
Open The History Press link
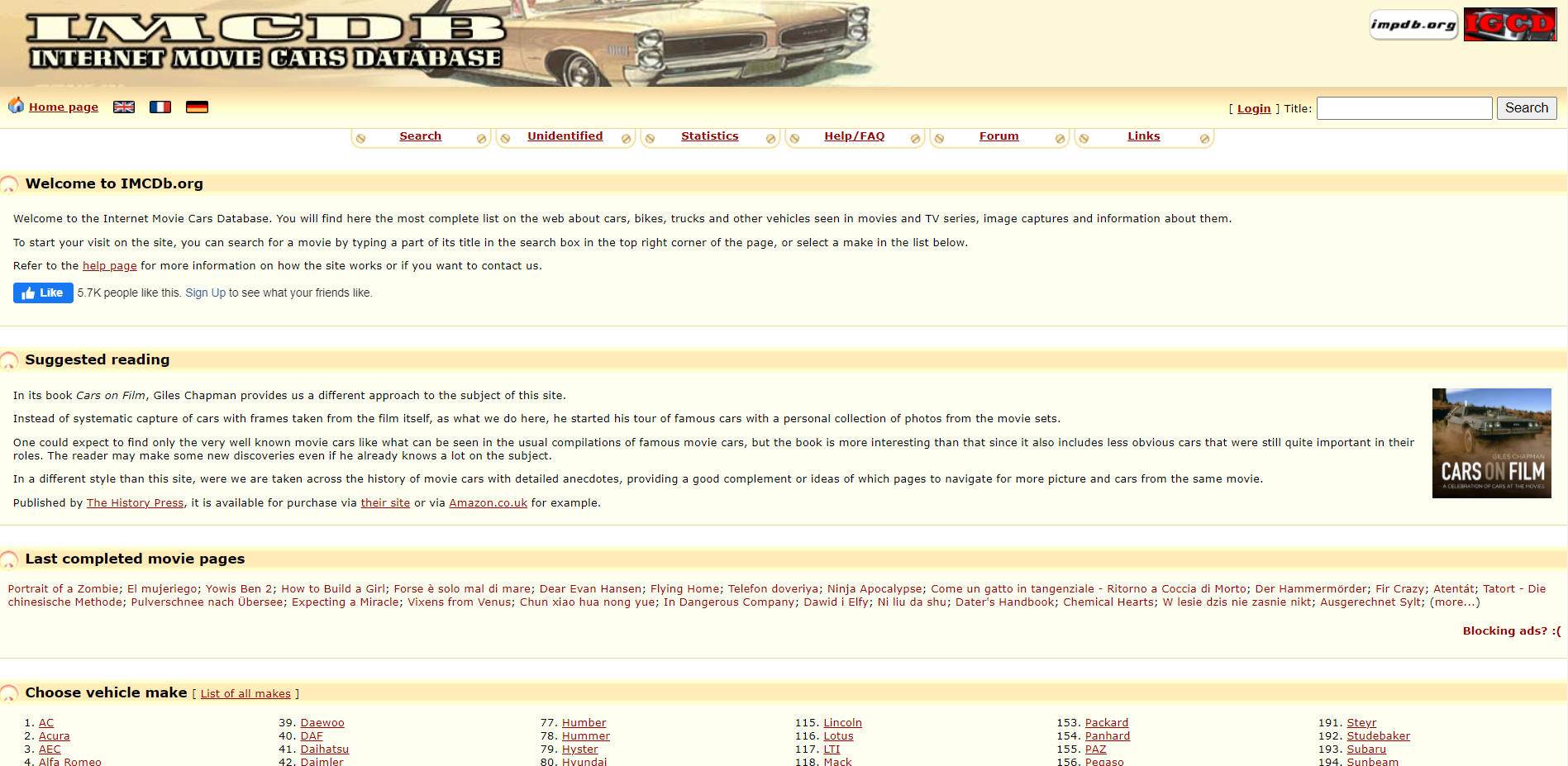pos(136,503)
